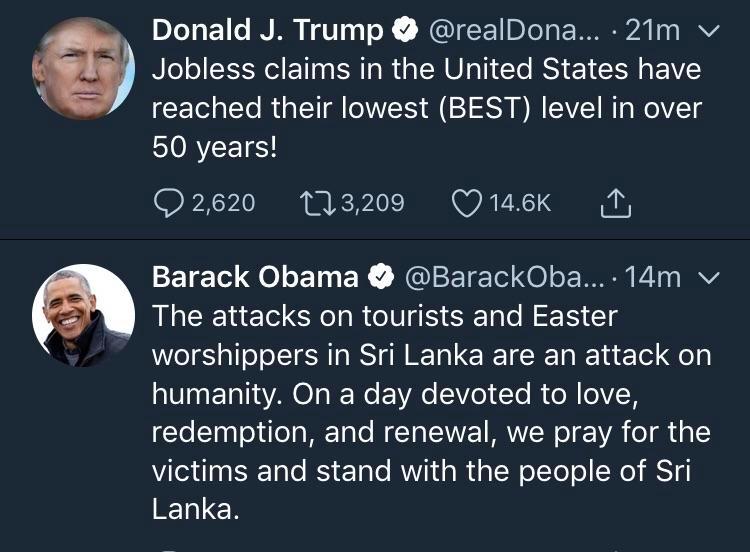Open the tweet text about jobless claims
The image size is (750, 552).
[427, 109]
